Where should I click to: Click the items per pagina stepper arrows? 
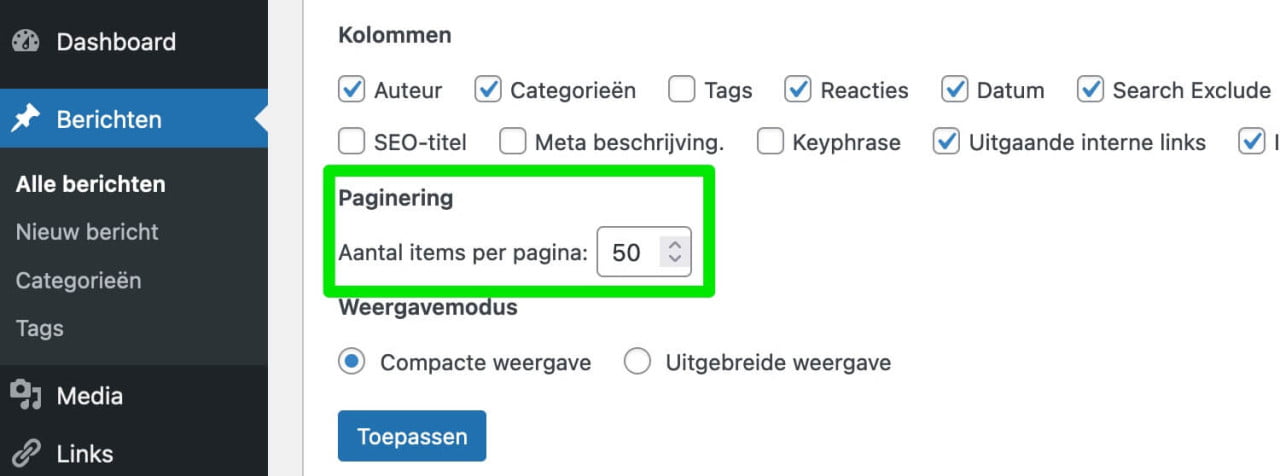coord(675,252)
